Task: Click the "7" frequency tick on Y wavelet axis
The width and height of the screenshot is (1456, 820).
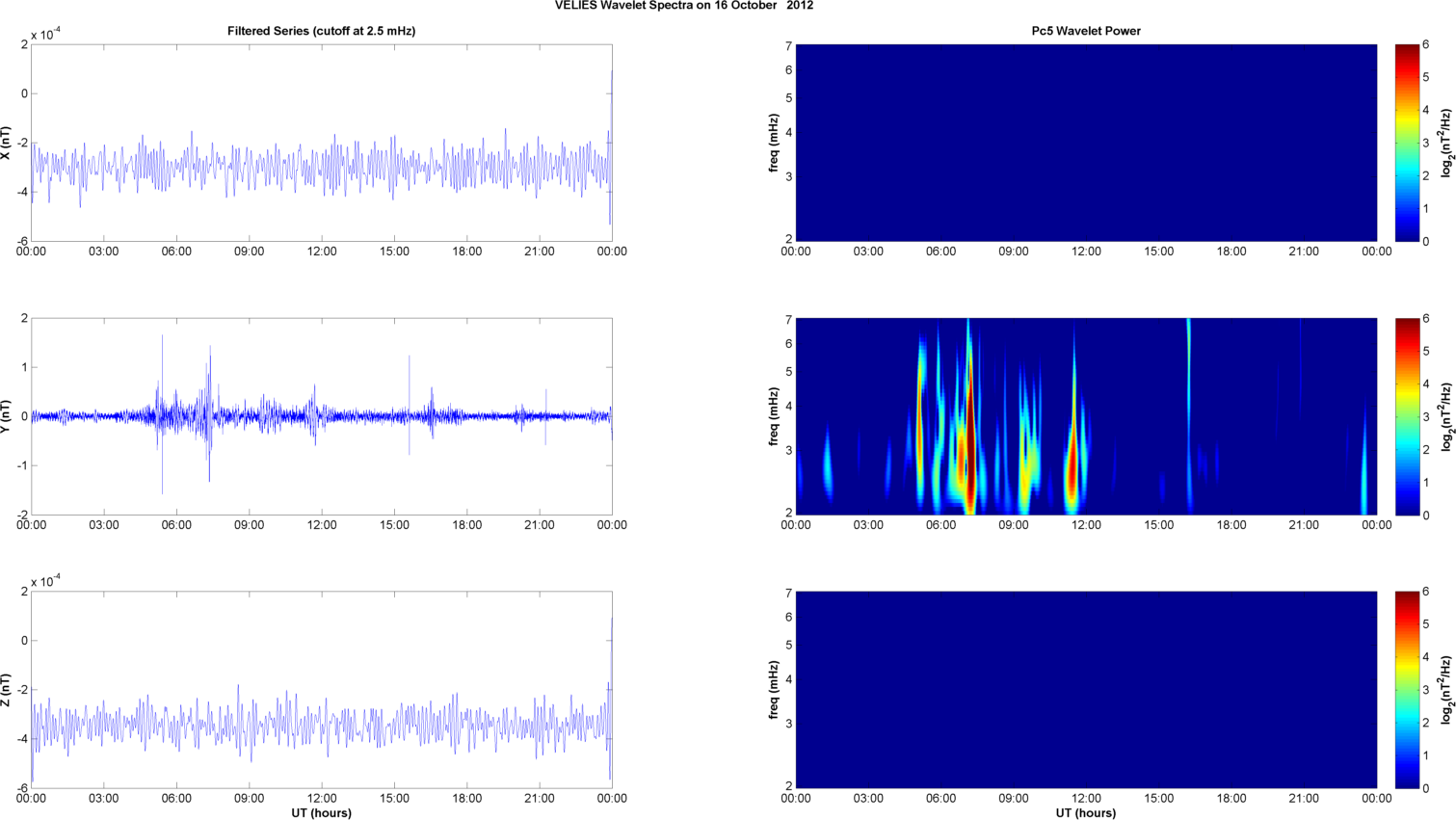Action: pyautogui.click(x=788, y=319)
